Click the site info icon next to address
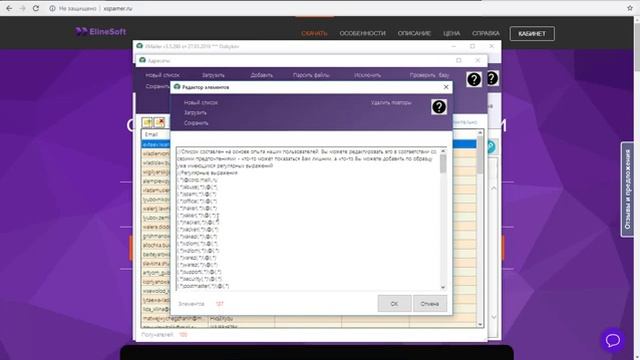This screenshot has height=360, width=640. pyautogui.click(x=52, y=8)
